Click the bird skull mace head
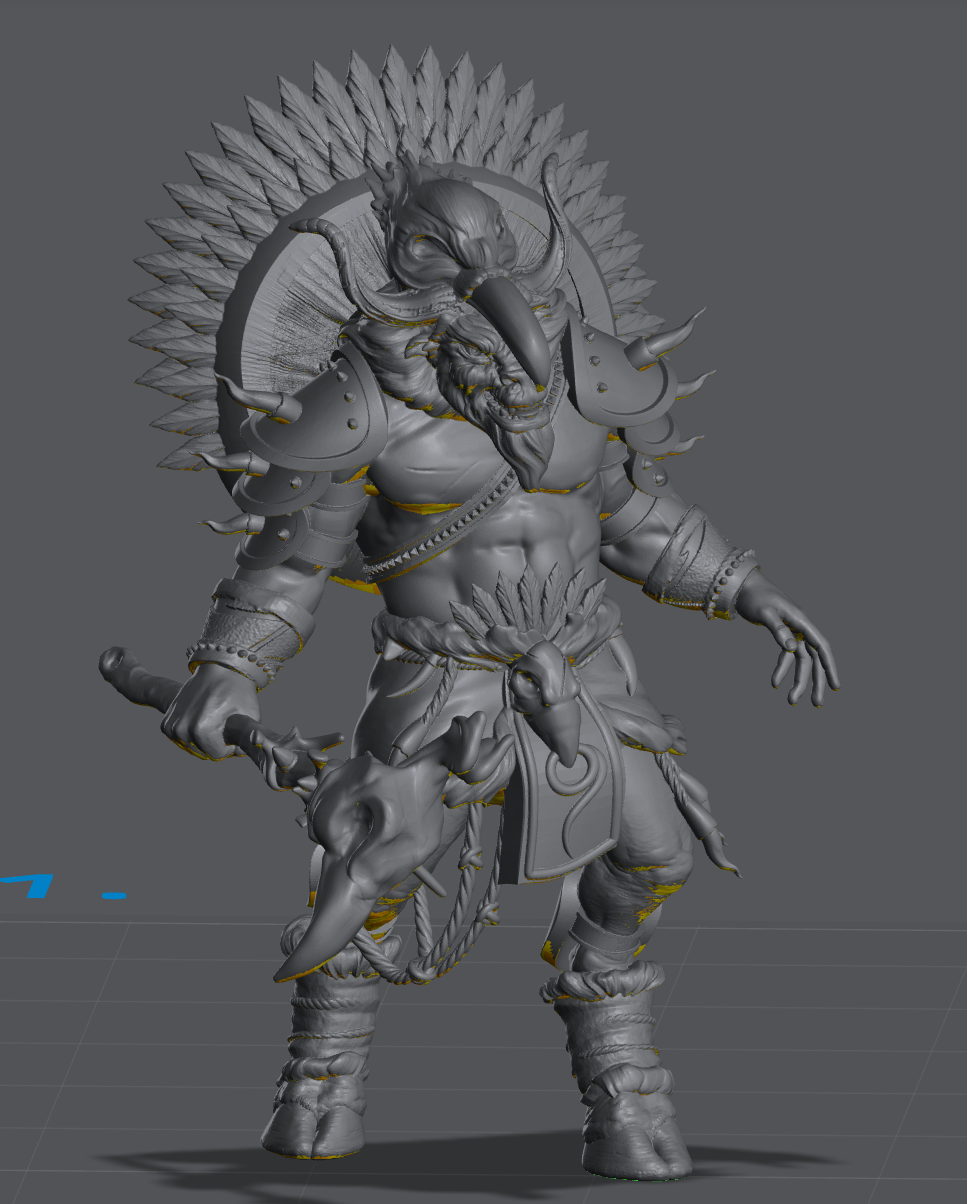 (x=370, y=855)
